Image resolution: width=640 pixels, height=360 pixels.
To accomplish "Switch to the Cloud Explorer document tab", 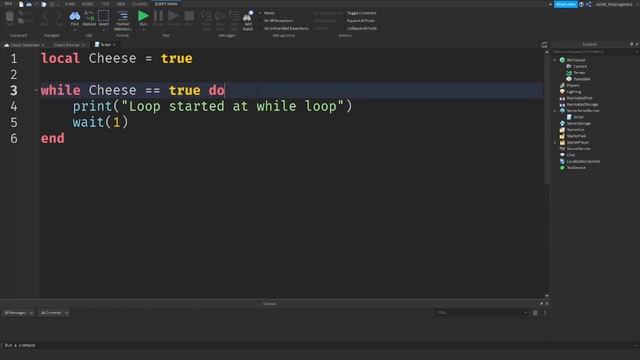I will (23, 45).
